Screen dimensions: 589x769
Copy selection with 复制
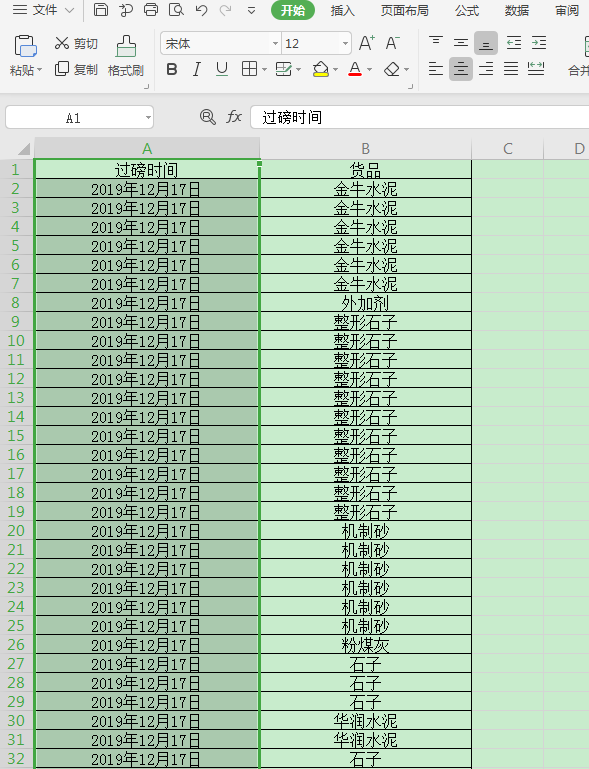[76, 69]
